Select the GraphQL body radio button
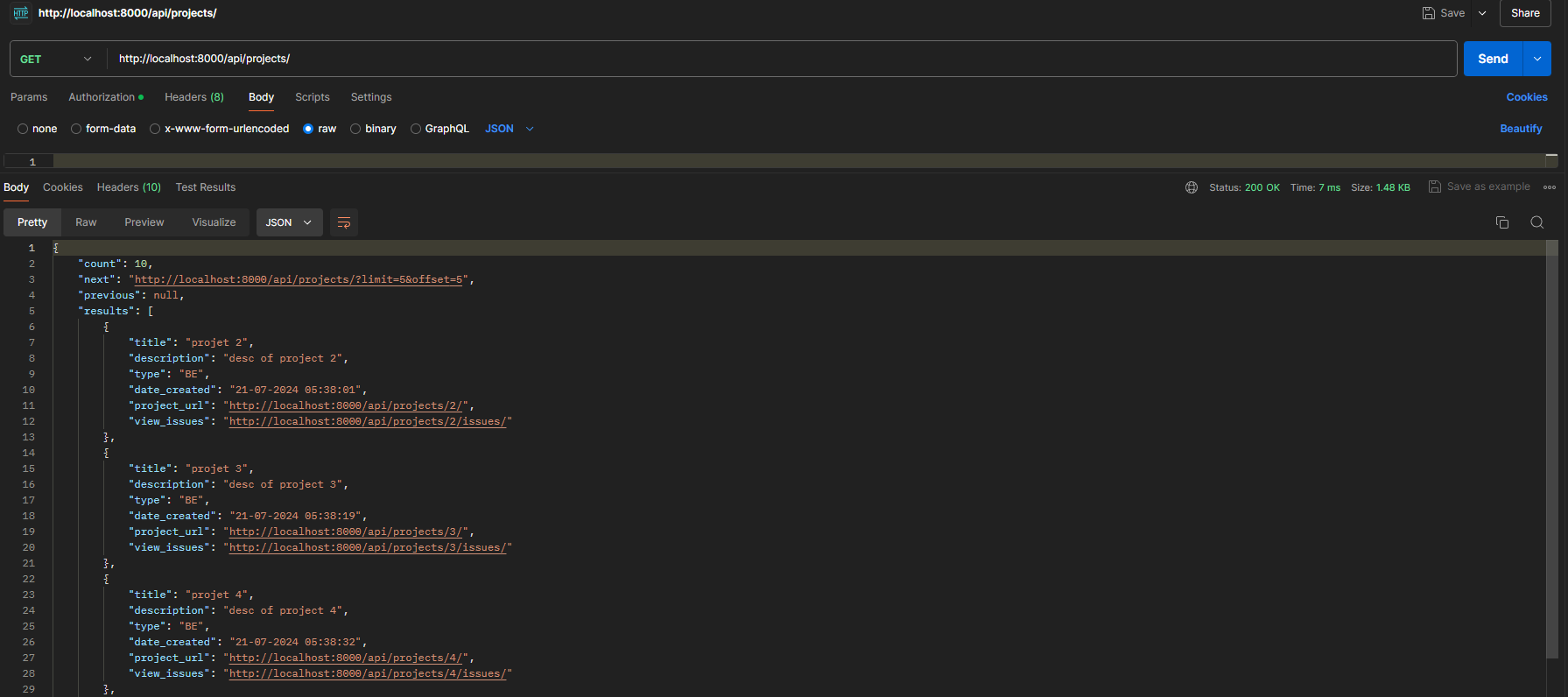1568x697 pixels. 416,129
